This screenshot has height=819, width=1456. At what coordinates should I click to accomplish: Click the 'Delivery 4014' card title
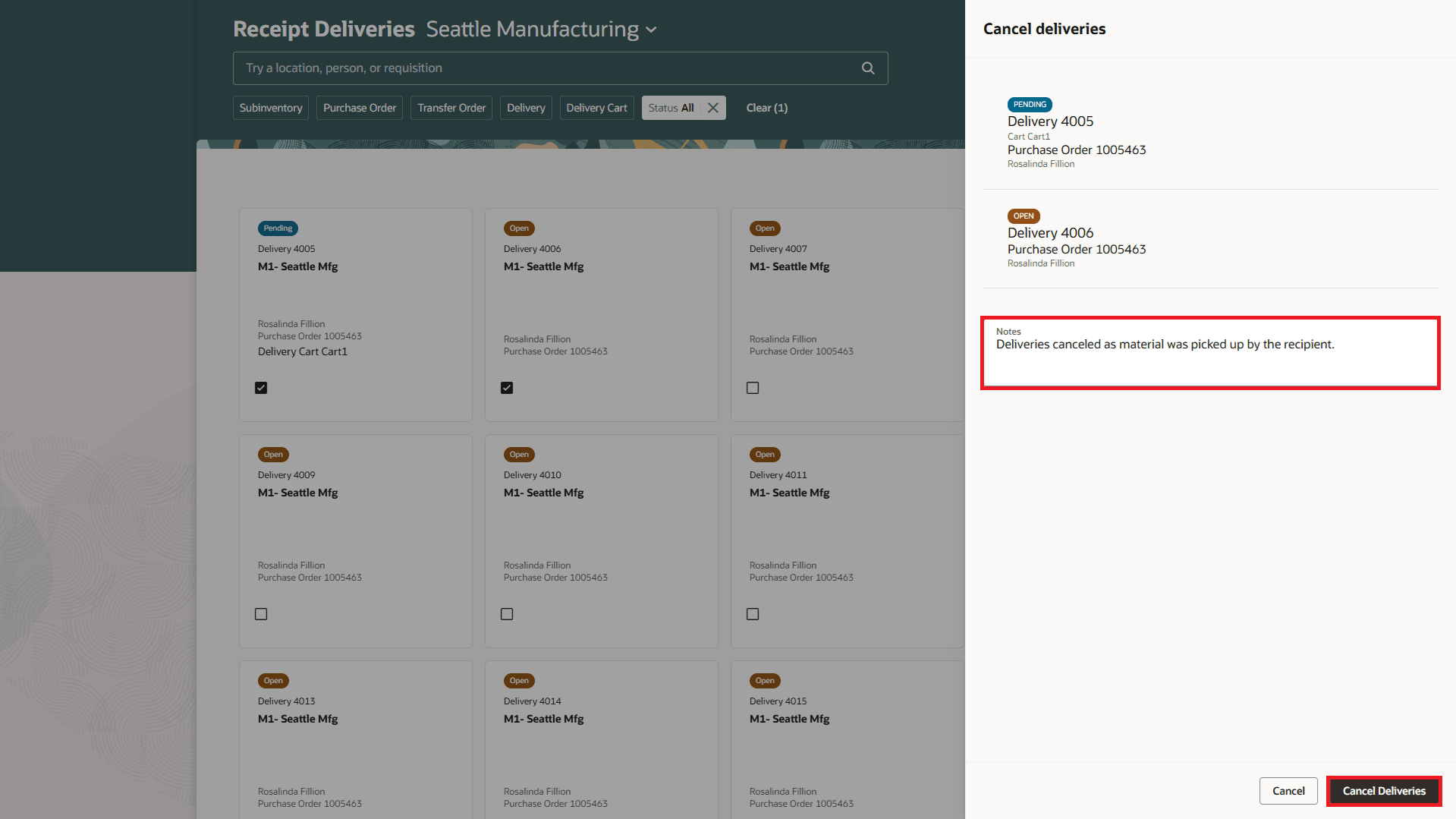533,701
